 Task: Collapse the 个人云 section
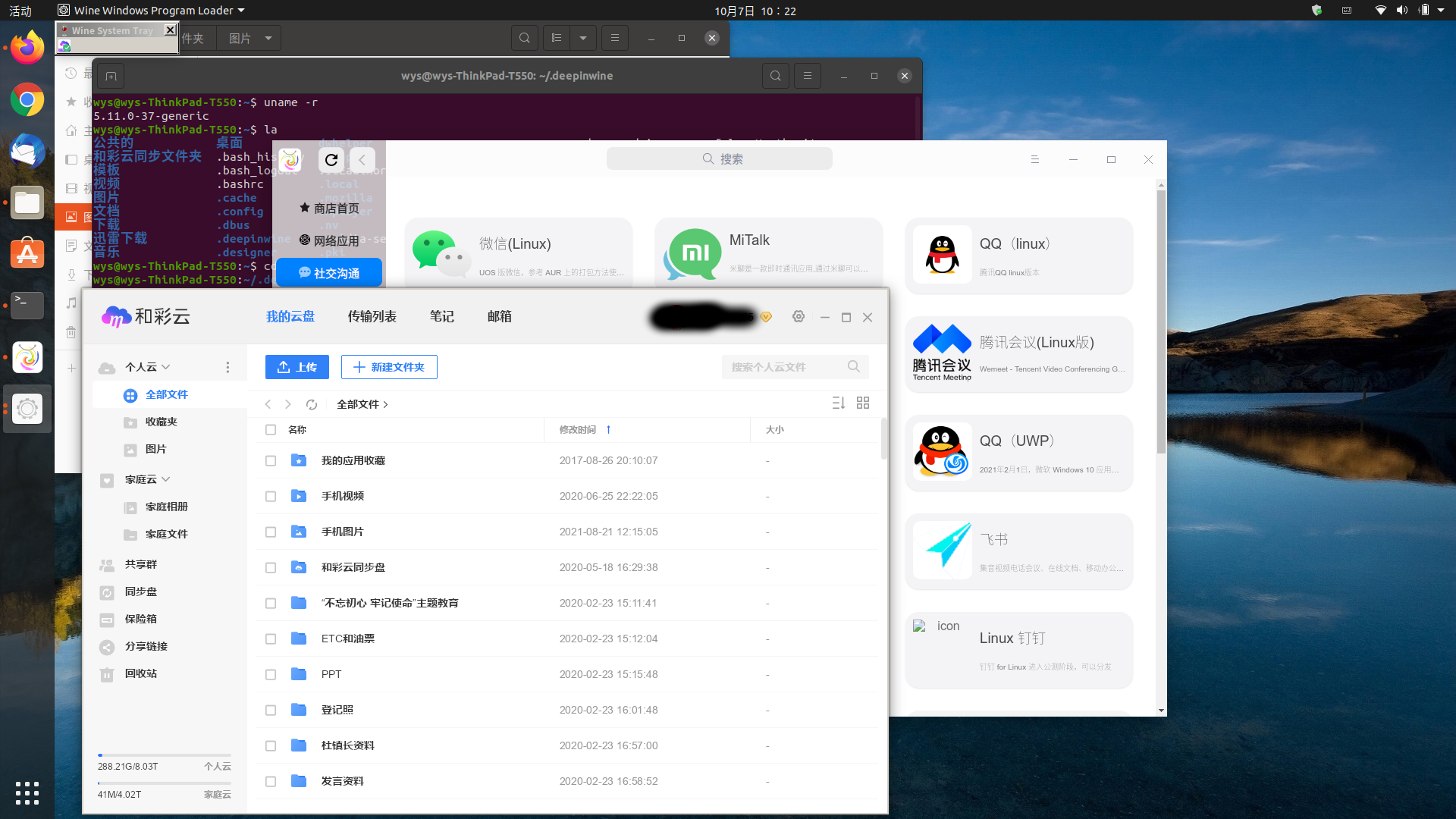(166, 367)
